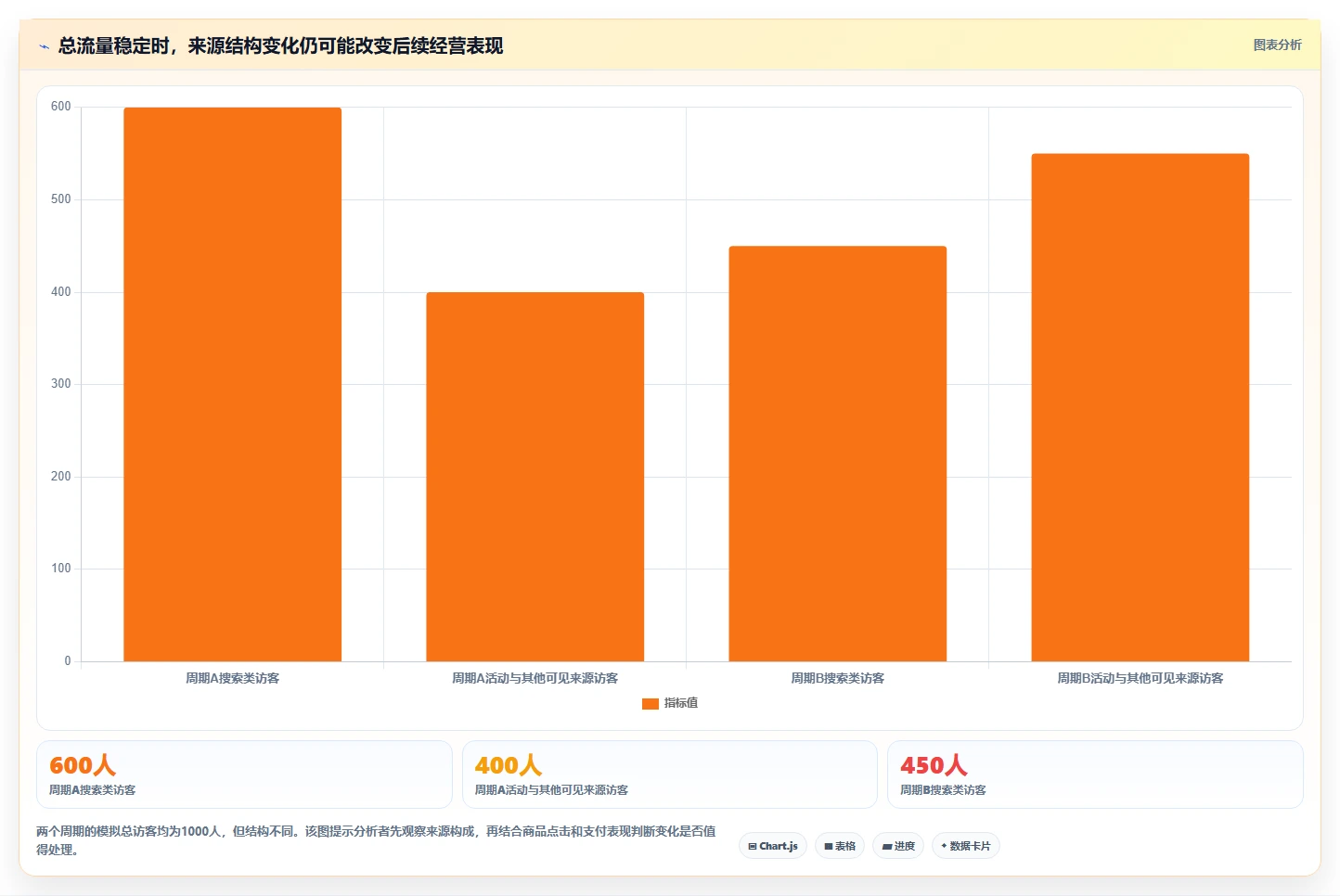The width and height of the screenshot is (1340, 896).
Task: Click the 周期A活动与其他可见来源访客 bar
Action: pyautogui.click(x=535, y=477)
